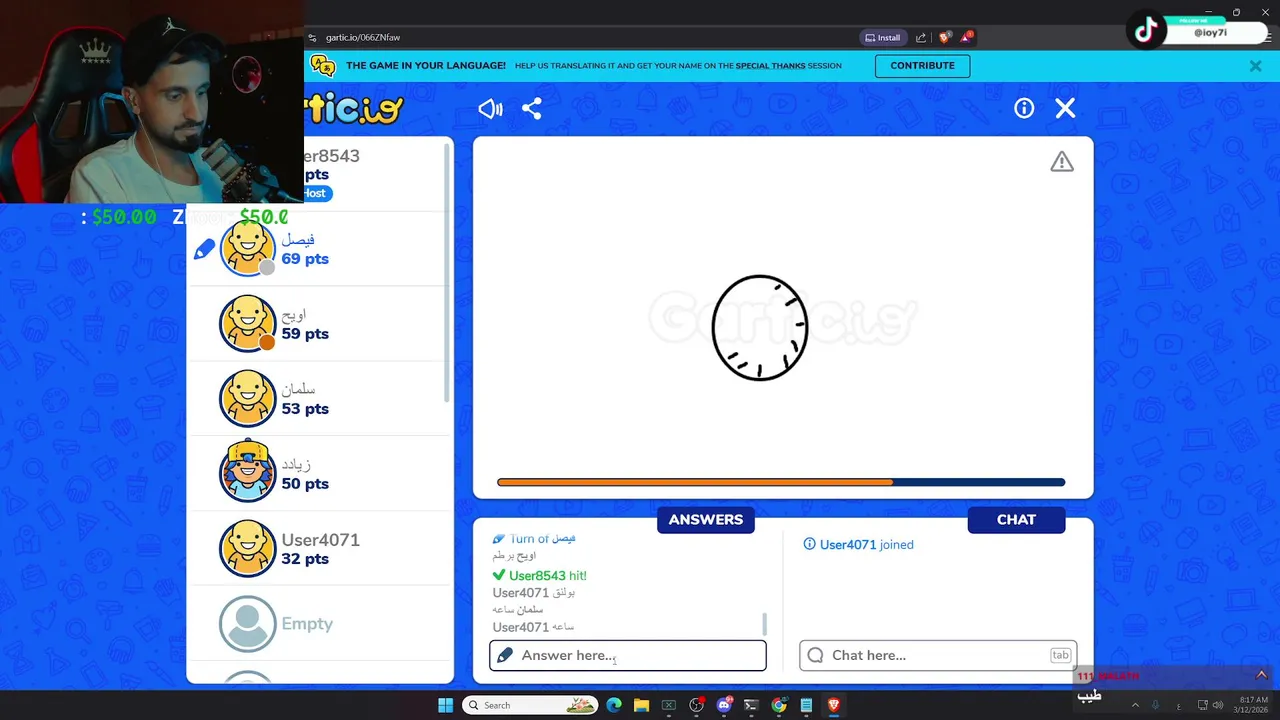
Task: Click the 'Turn of فيصل' message
Action: point(534,539)
